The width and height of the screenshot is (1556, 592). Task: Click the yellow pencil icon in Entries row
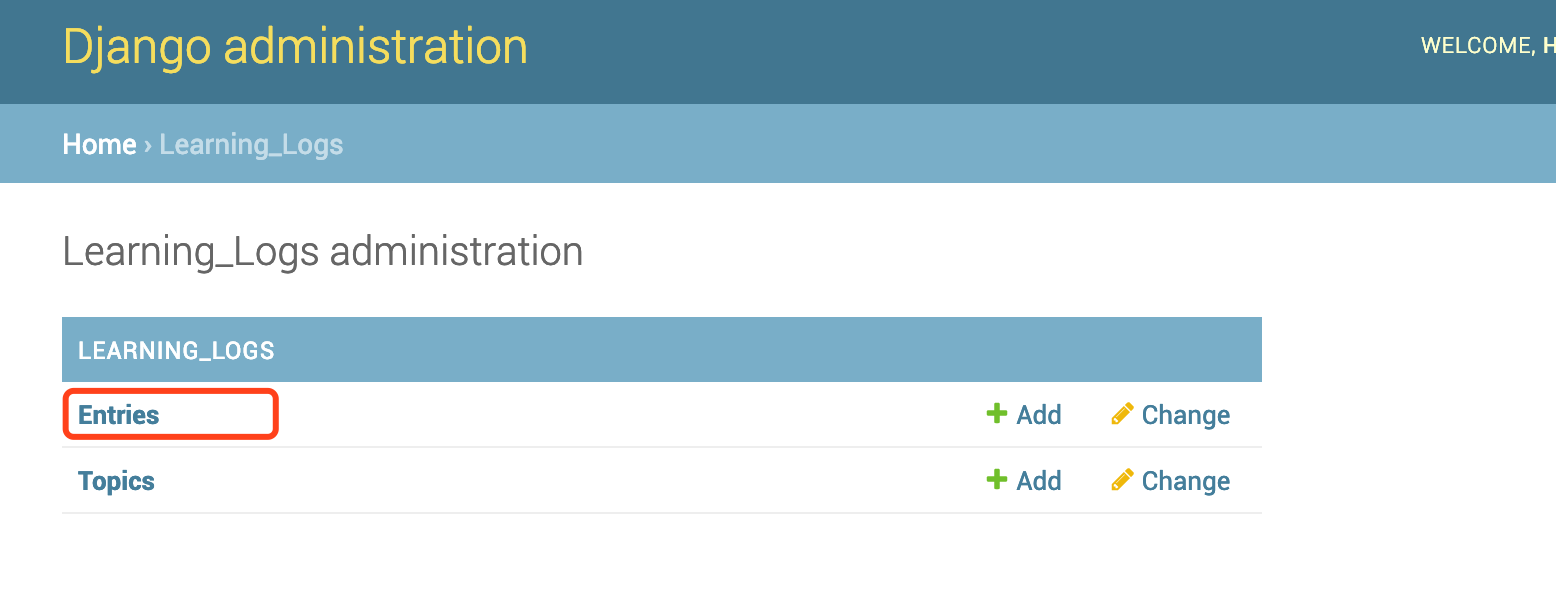1122,413
